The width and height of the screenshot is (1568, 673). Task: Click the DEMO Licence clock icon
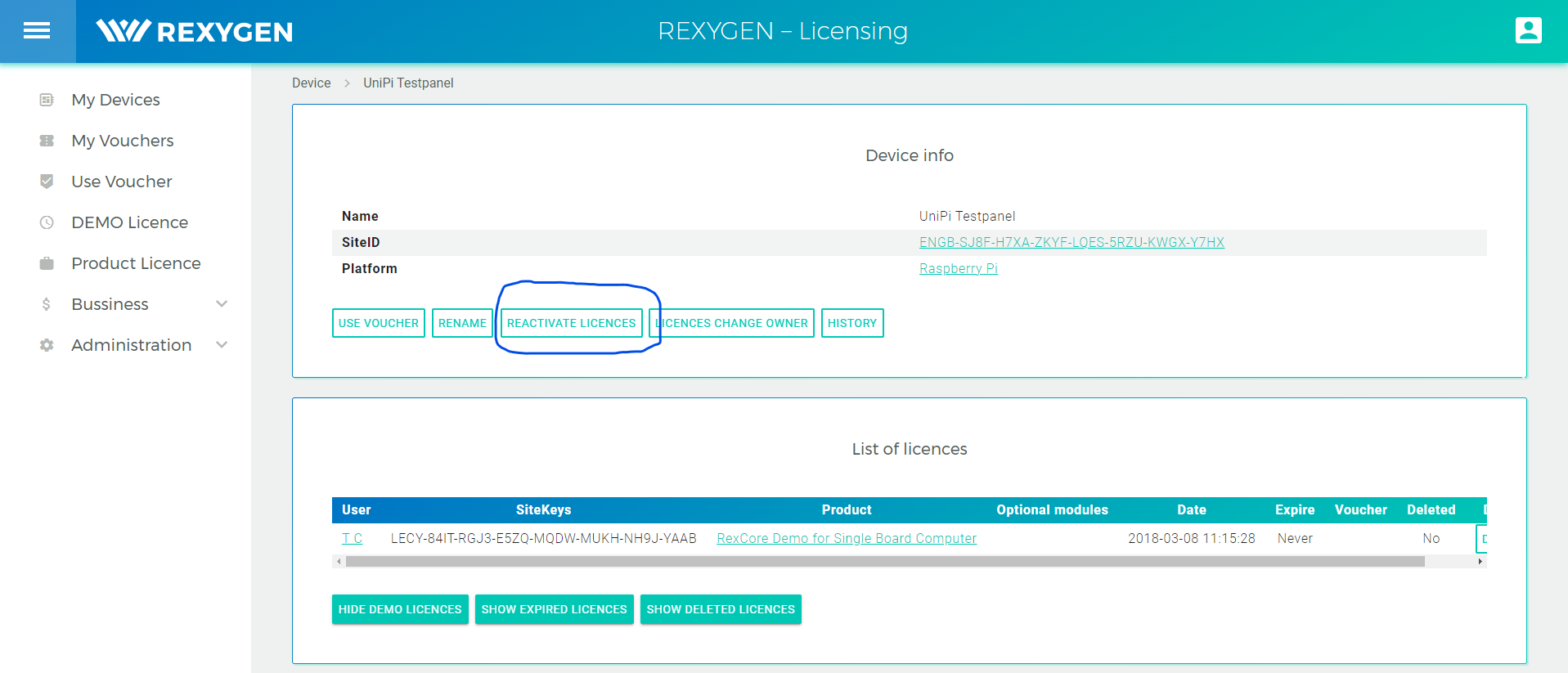47,222
